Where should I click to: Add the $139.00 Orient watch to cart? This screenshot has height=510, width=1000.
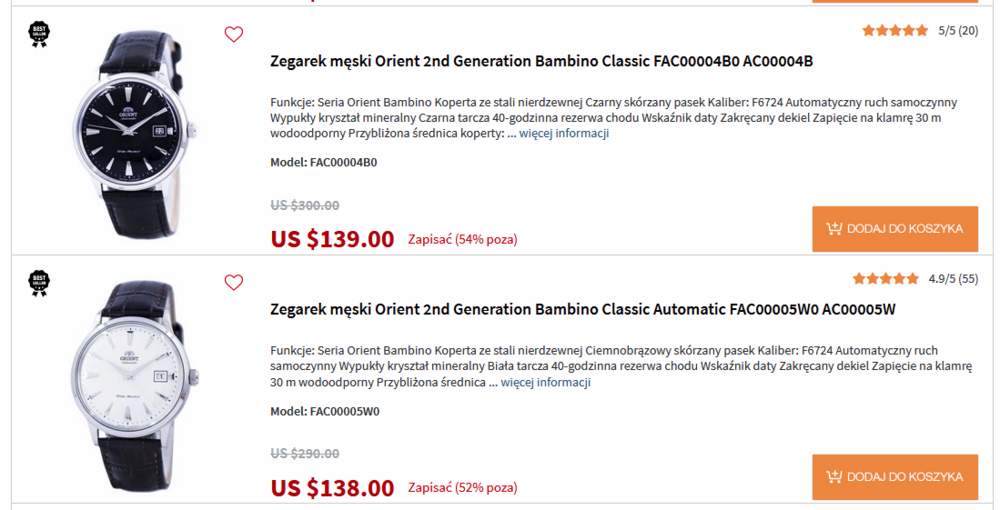point(895,229)
